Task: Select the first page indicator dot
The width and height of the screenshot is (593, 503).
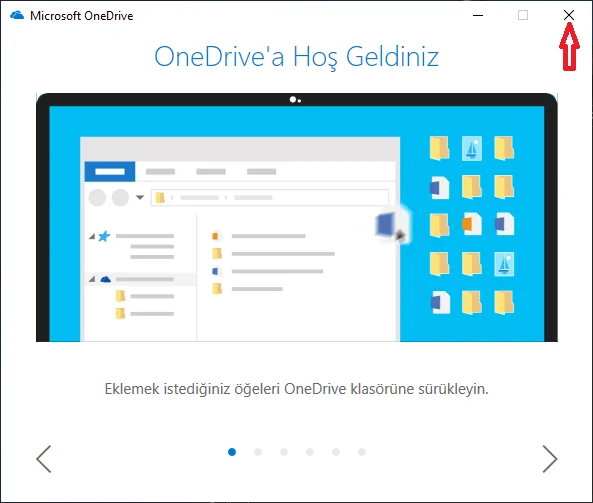Action: [x=232, y=452]
